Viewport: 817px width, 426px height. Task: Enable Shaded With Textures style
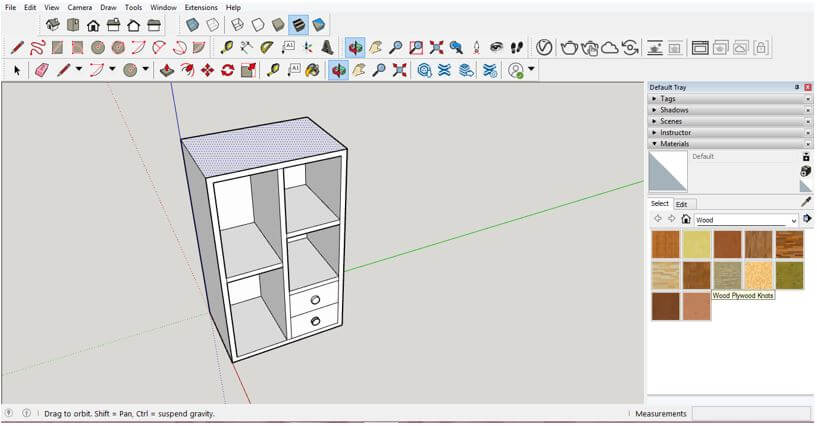(x=298, y=25)
